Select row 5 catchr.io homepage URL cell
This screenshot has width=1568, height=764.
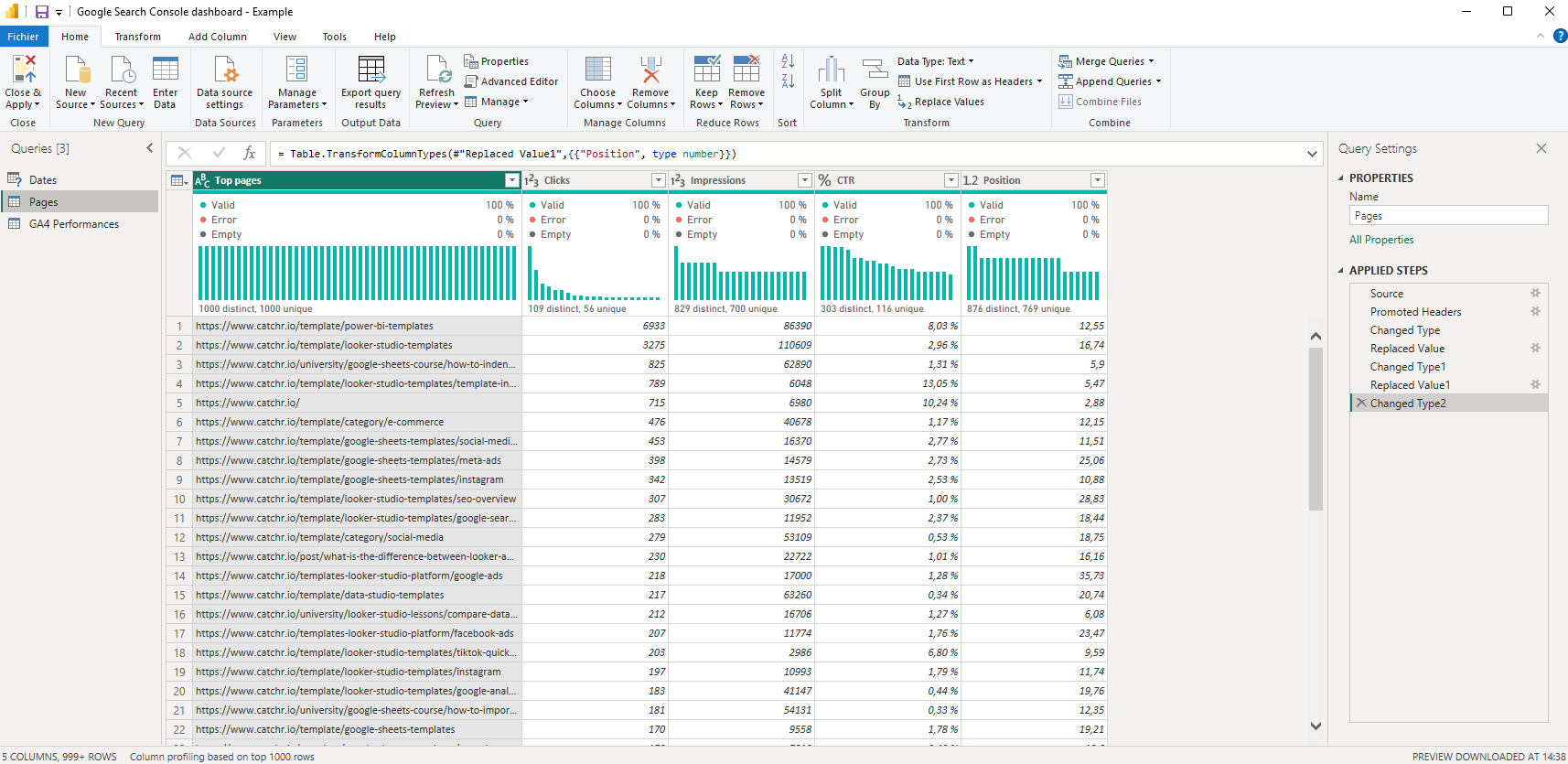[357, 403]
